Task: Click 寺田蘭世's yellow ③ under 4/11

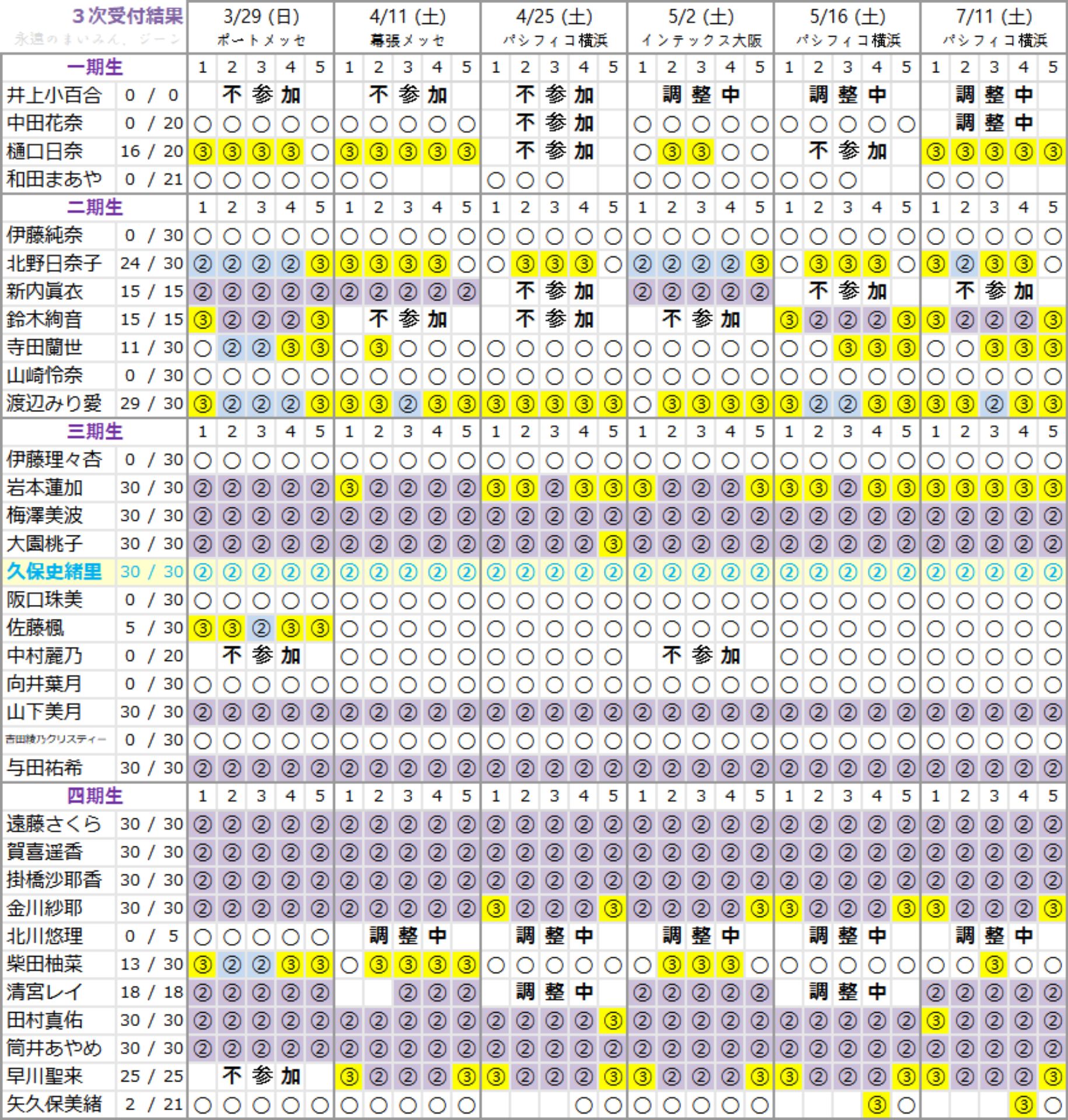Action: coord(378,348)
